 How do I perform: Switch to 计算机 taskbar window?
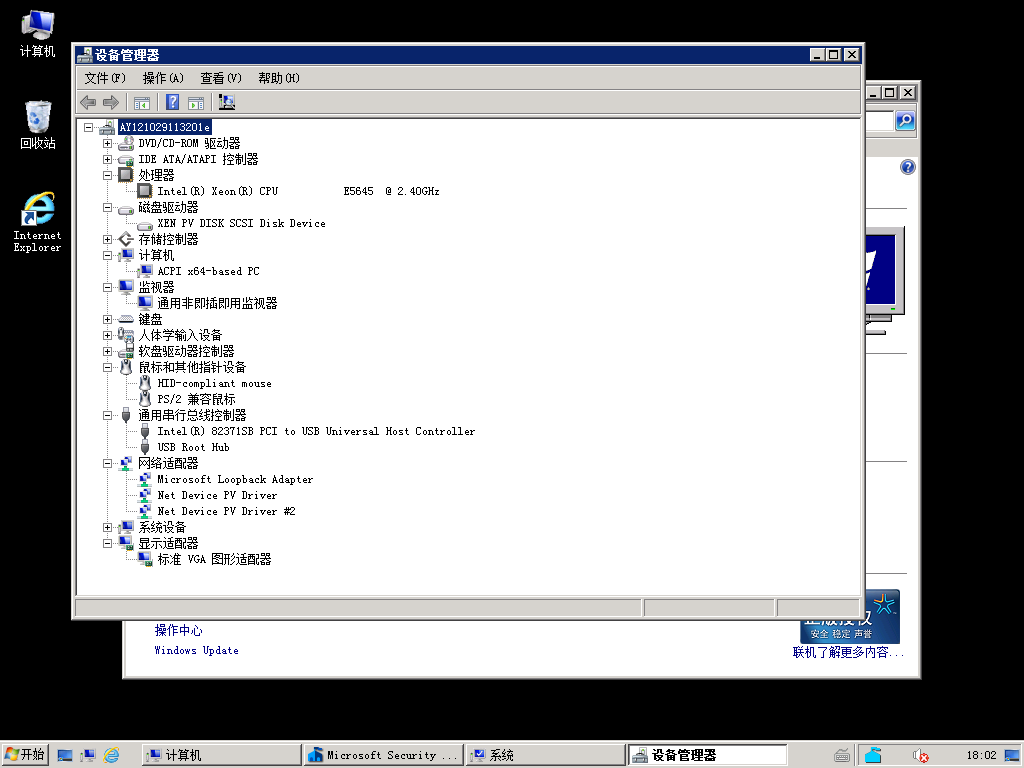(x=221, y=756)
